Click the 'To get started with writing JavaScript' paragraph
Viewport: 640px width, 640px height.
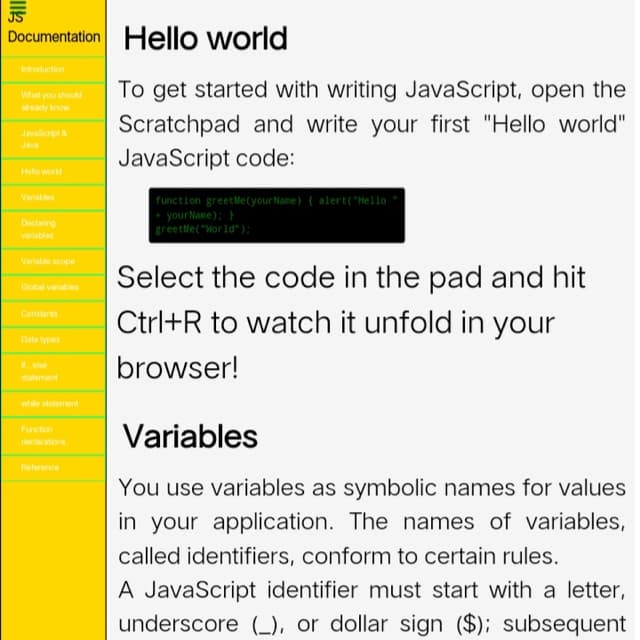click(372, 124)
